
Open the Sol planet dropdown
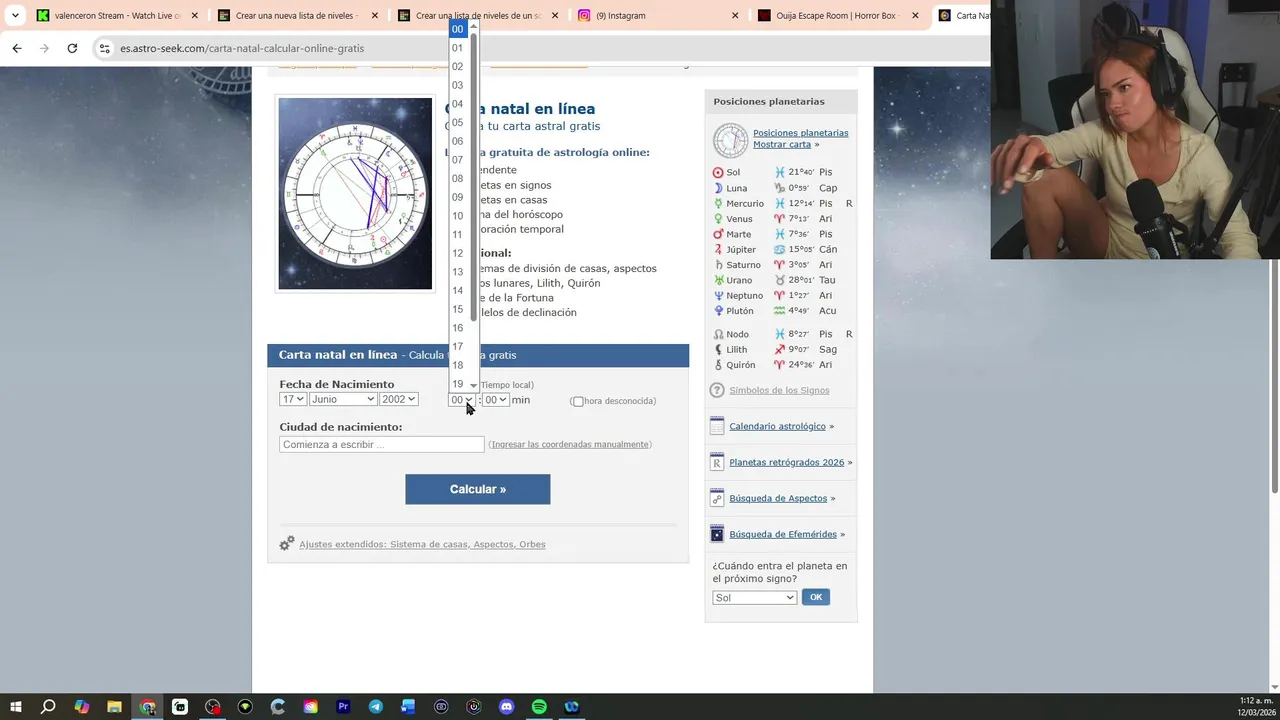754,597
